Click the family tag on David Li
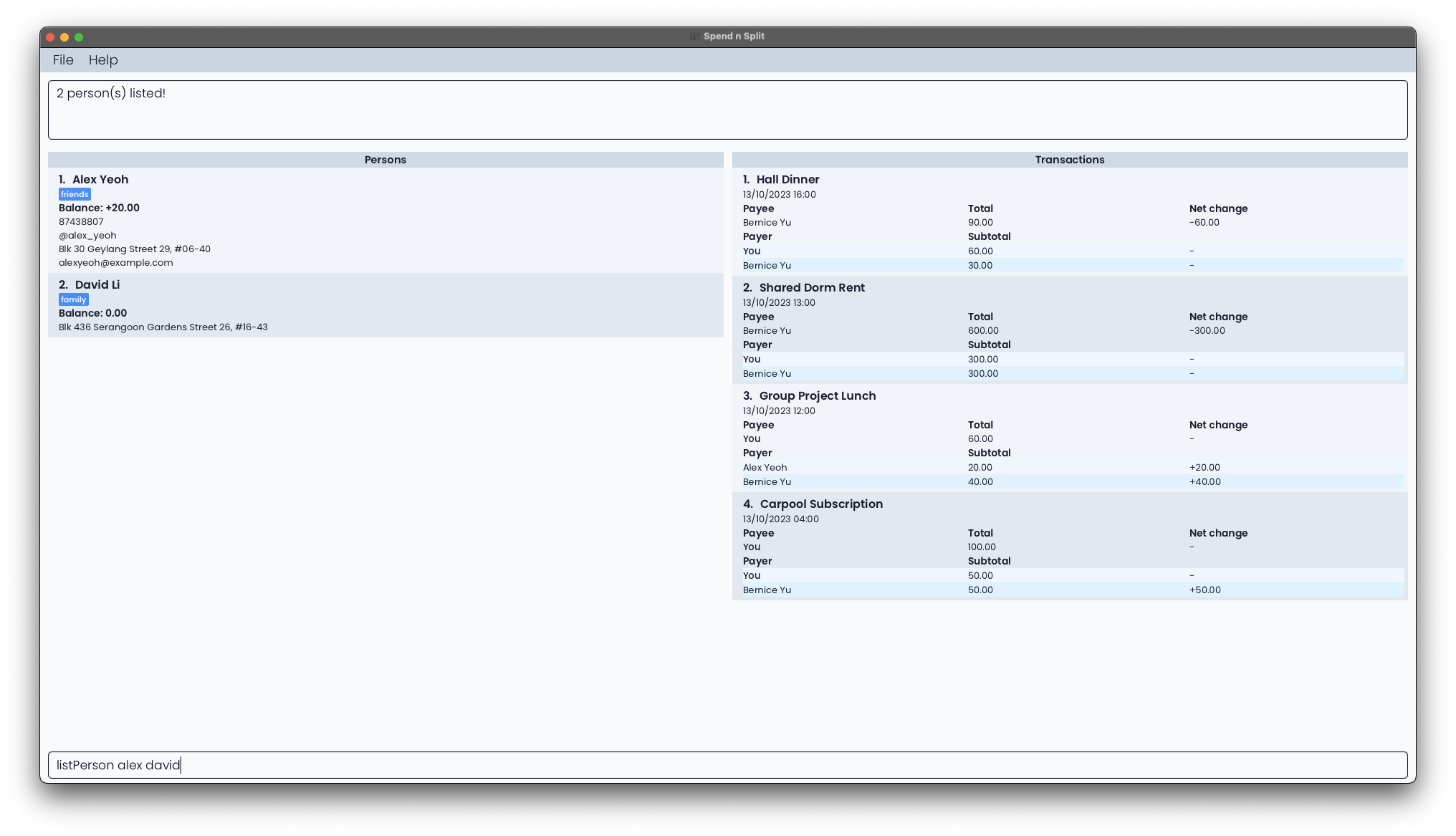Viewport: 1456px width, 836px height. [73, 299]
